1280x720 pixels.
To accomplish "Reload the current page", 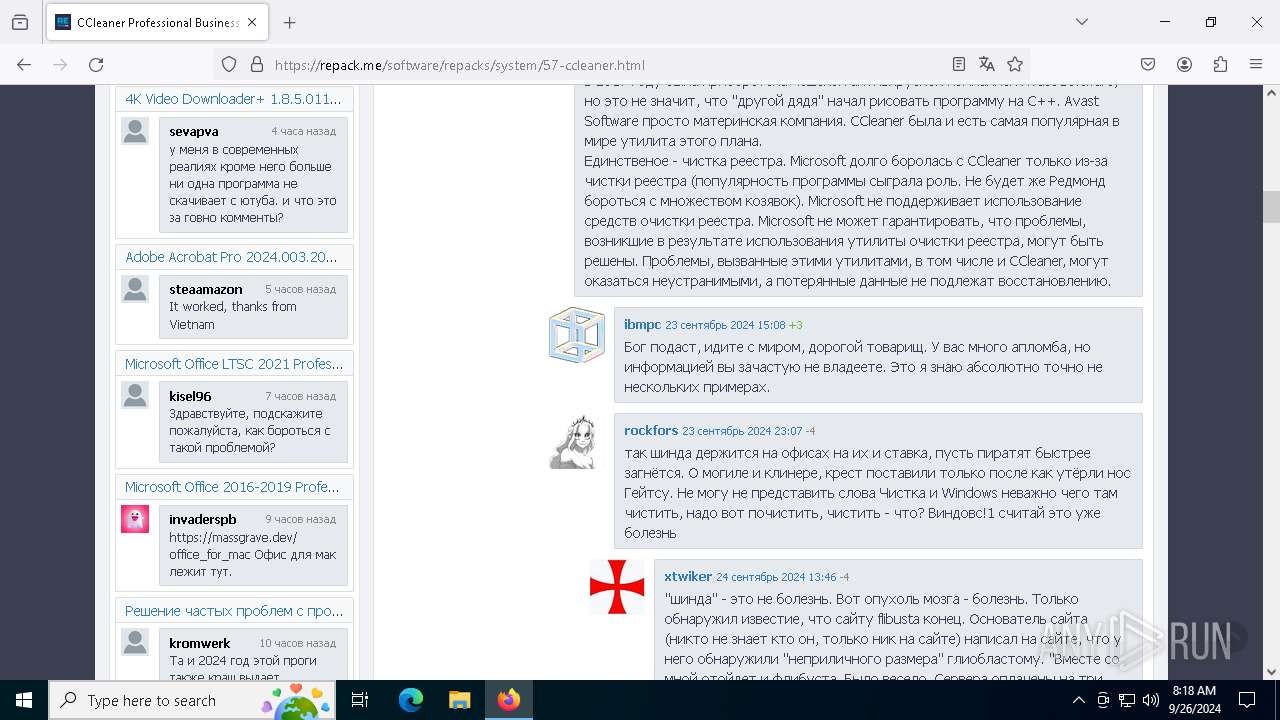I will click(x=96, y=64).
